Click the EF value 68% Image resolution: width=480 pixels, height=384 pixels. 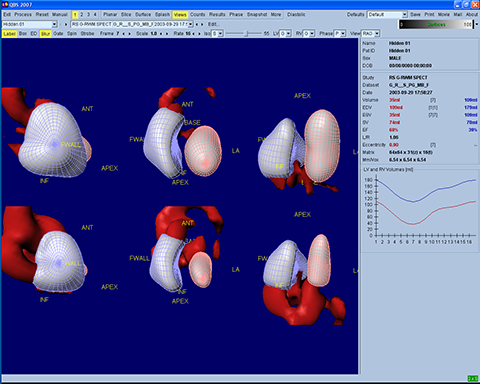tap(394, 130)
